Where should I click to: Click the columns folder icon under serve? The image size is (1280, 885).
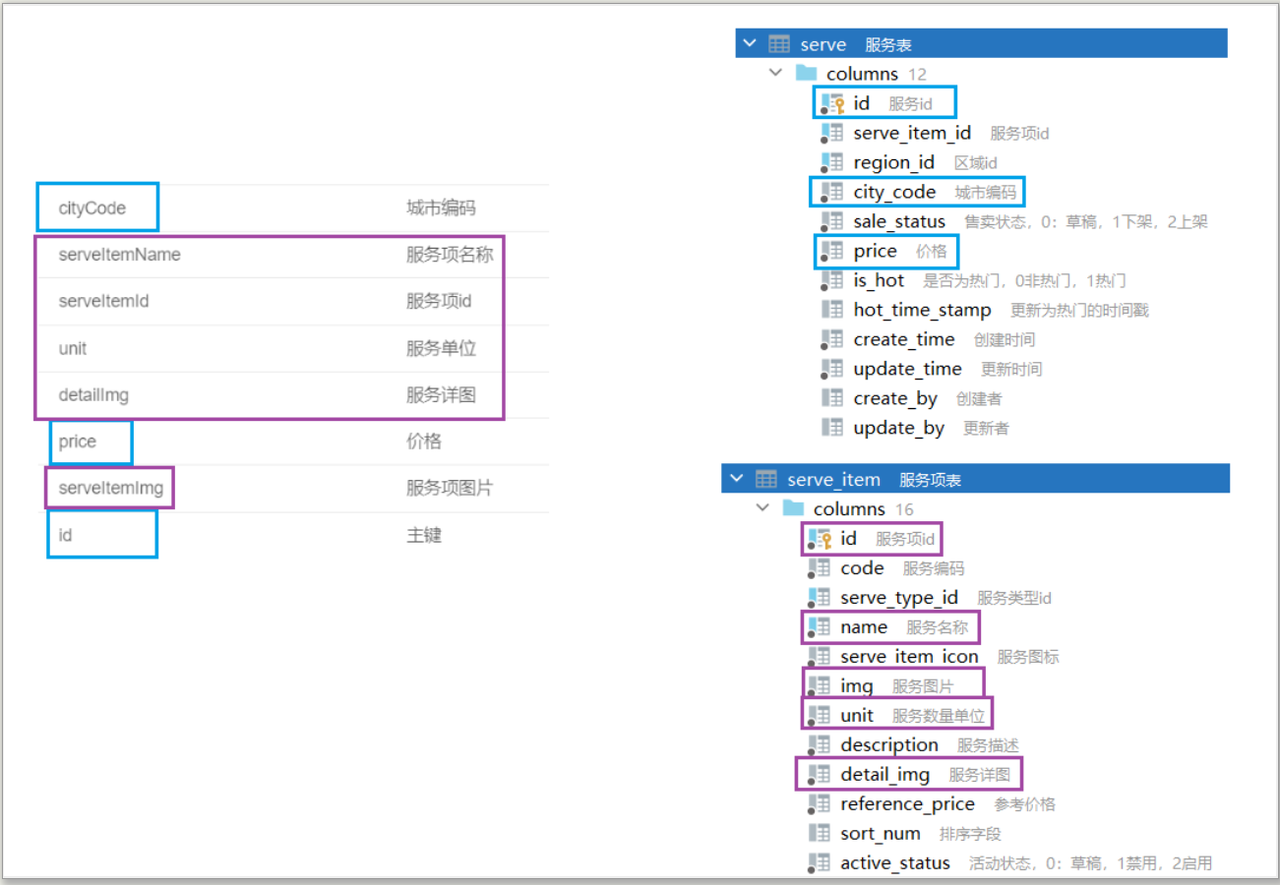point(806,73)
